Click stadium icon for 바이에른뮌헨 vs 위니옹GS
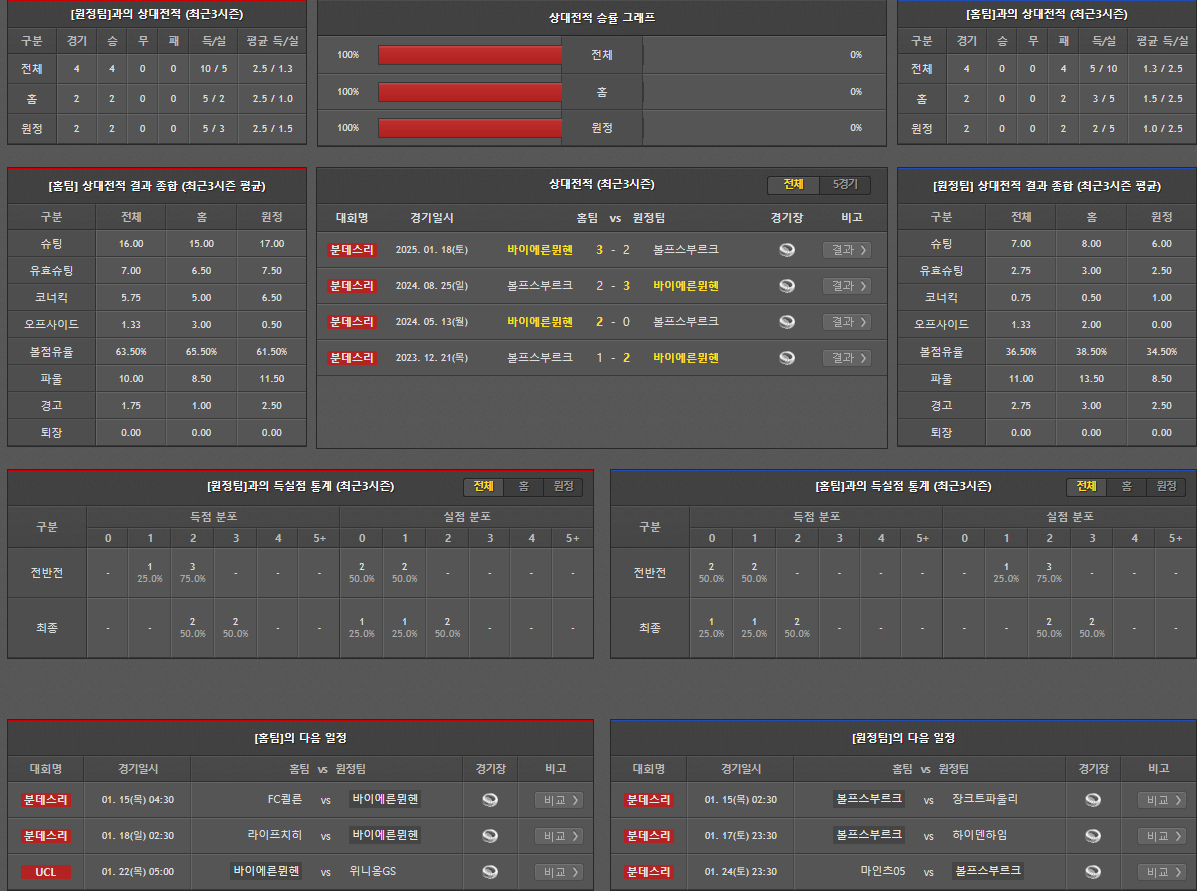Image resolution: width=1197 pixels, height=891 pixels. pyautogui.click(x=490, y=872)
